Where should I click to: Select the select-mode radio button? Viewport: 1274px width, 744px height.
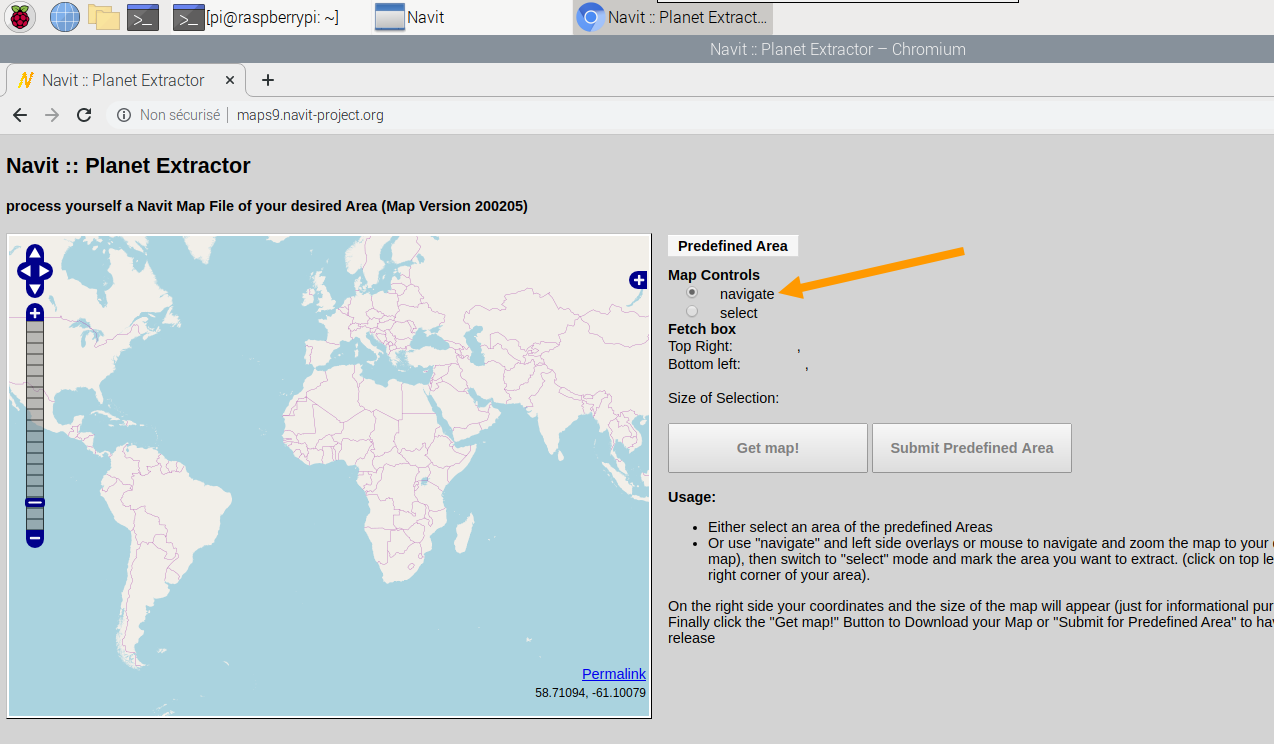[692, 312]
